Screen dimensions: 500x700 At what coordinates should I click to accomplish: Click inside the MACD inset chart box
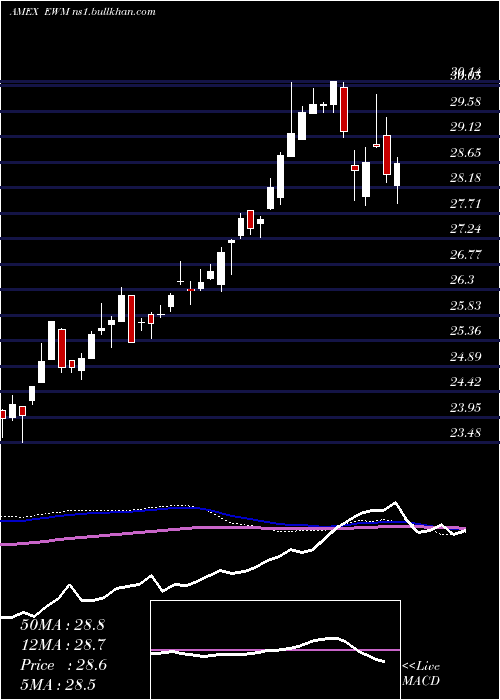pyautogui.click(x=275, y=650)
